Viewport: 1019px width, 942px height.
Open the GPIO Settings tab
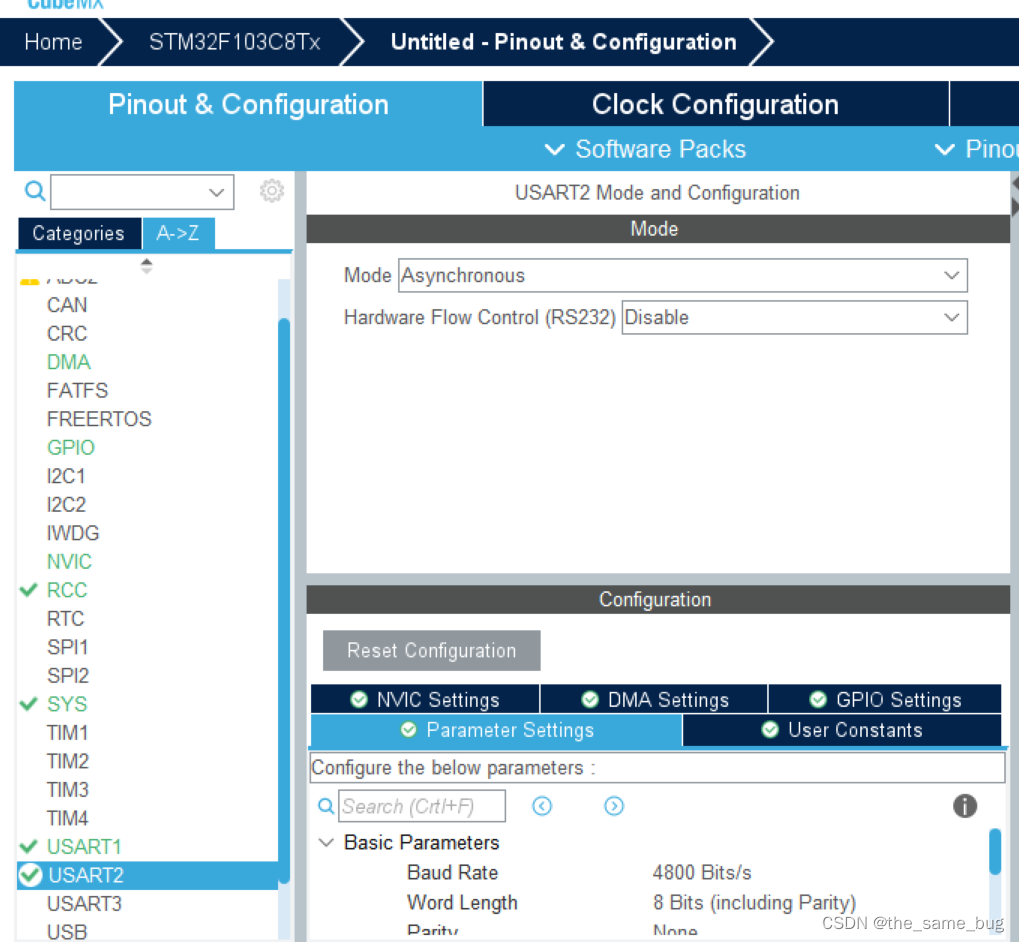(885, 699)
